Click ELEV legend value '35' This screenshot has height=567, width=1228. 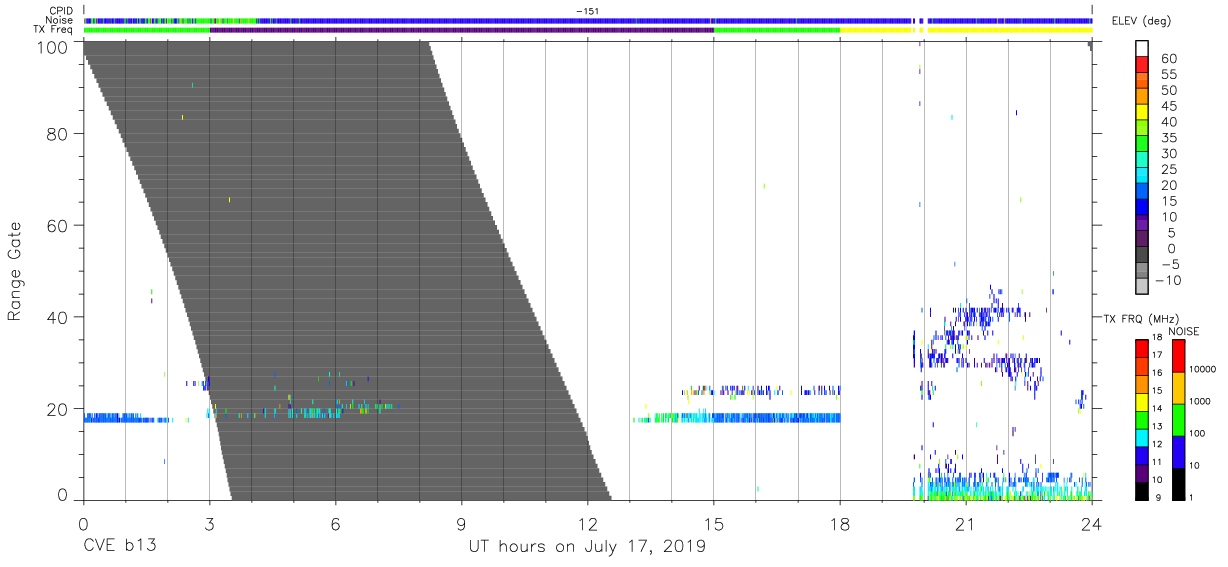tap(1167, 138)
